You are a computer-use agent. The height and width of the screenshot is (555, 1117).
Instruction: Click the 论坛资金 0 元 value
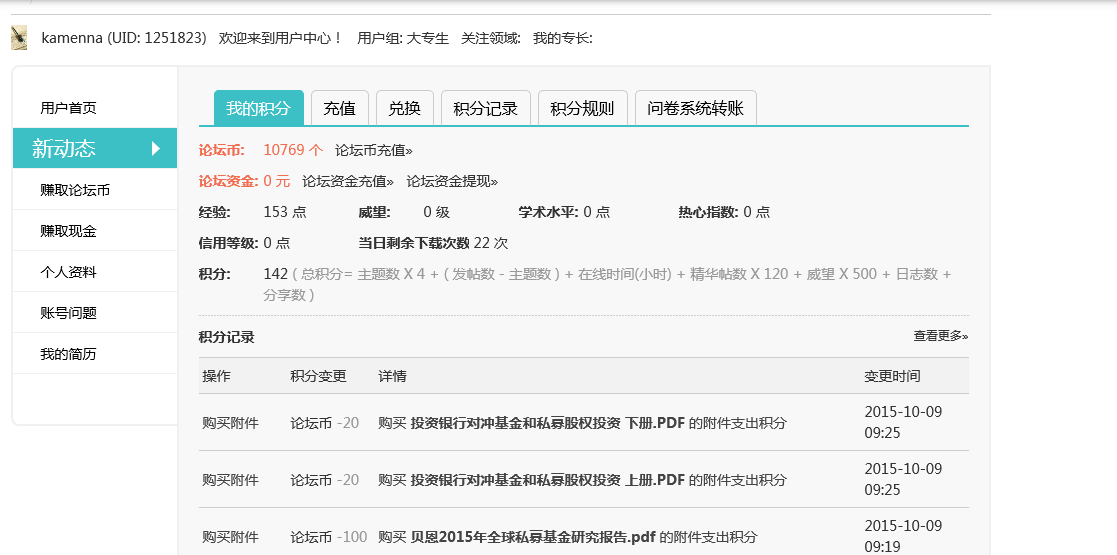[x=276, y=181]
